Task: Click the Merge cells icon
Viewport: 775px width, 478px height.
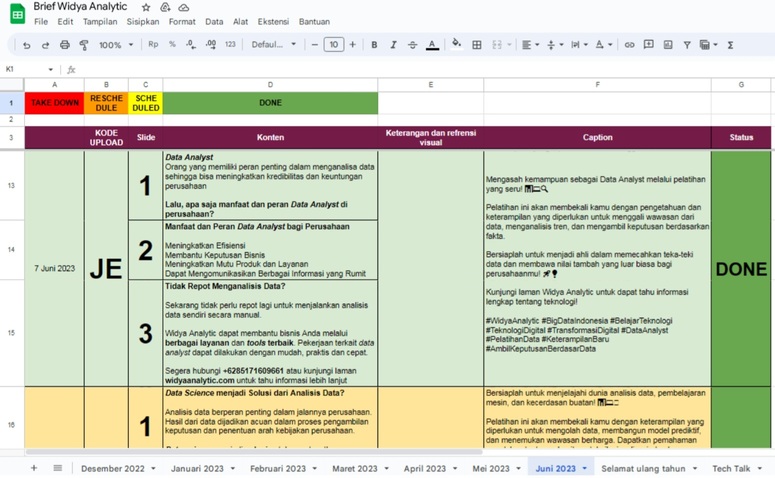Action: (497, 45)
